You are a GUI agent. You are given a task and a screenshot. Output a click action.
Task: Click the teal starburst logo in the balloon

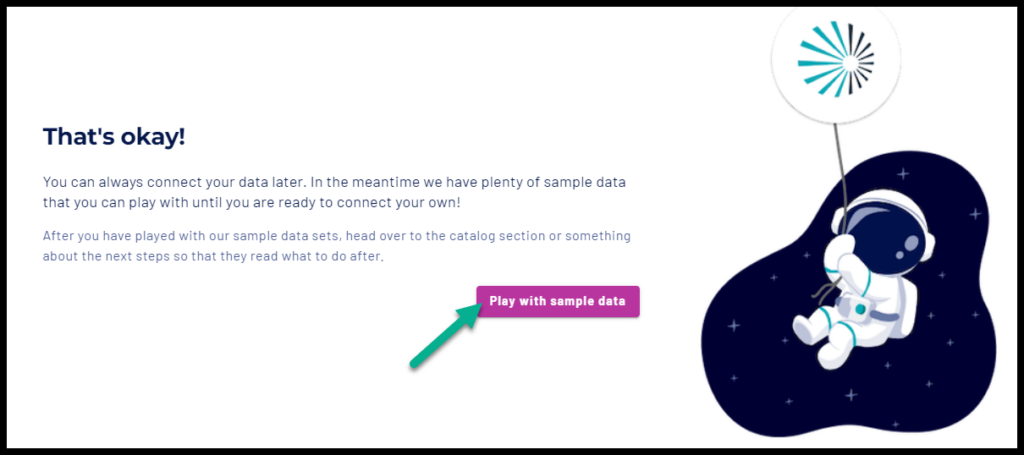tap(836, 59)
